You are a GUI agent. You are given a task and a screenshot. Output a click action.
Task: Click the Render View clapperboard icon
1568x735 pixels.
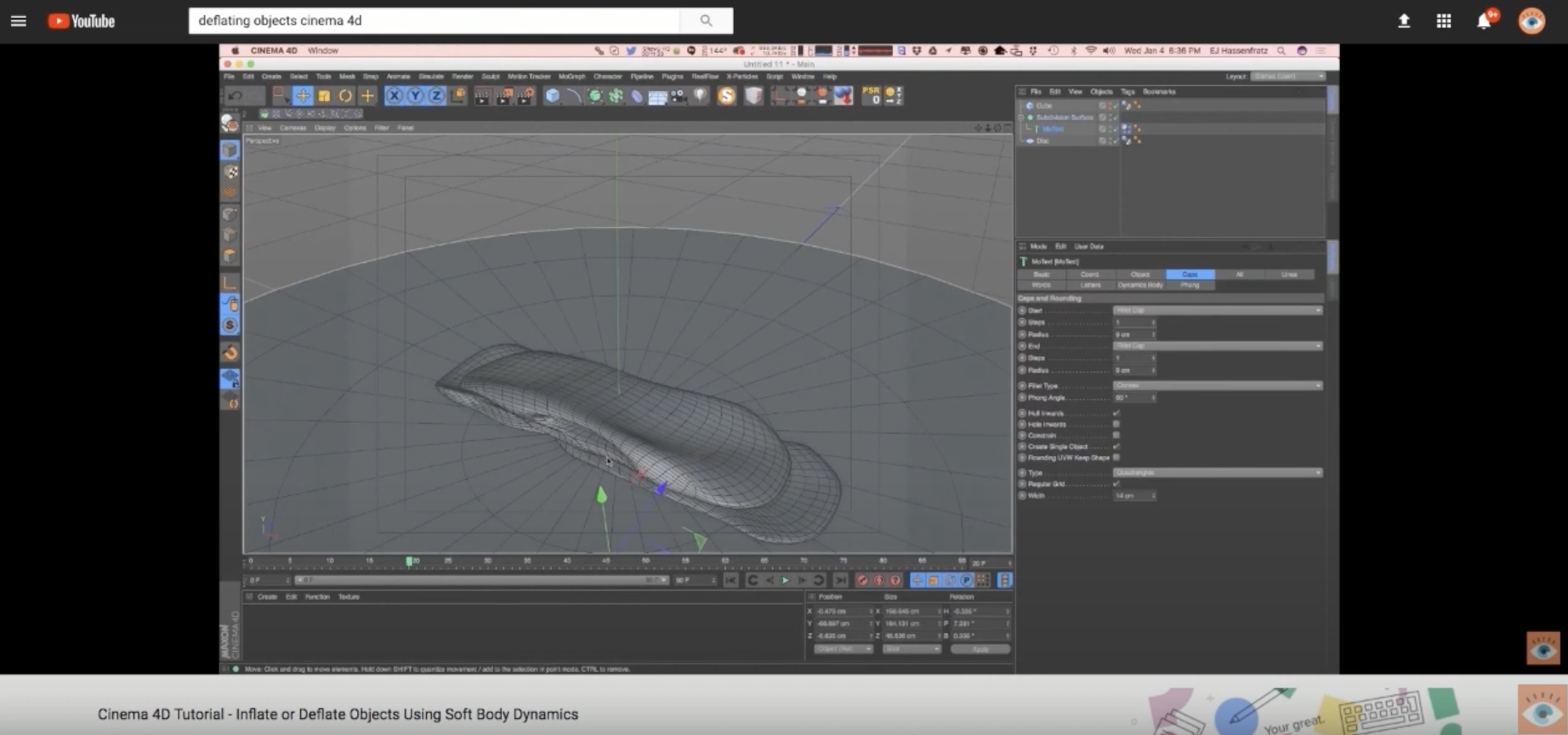coord(481,96)
